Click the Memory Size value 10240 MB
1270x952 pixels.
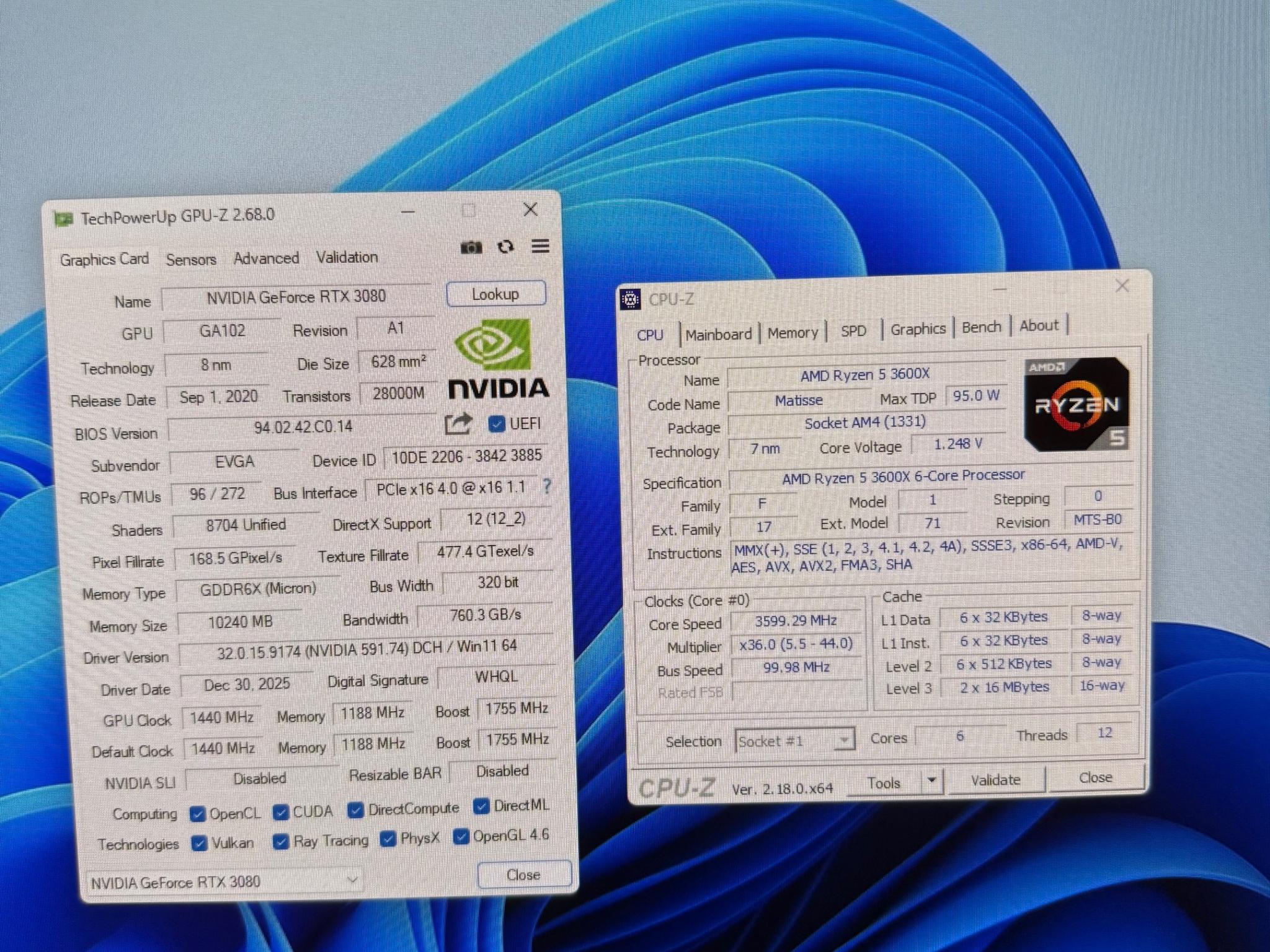(240, 622)
